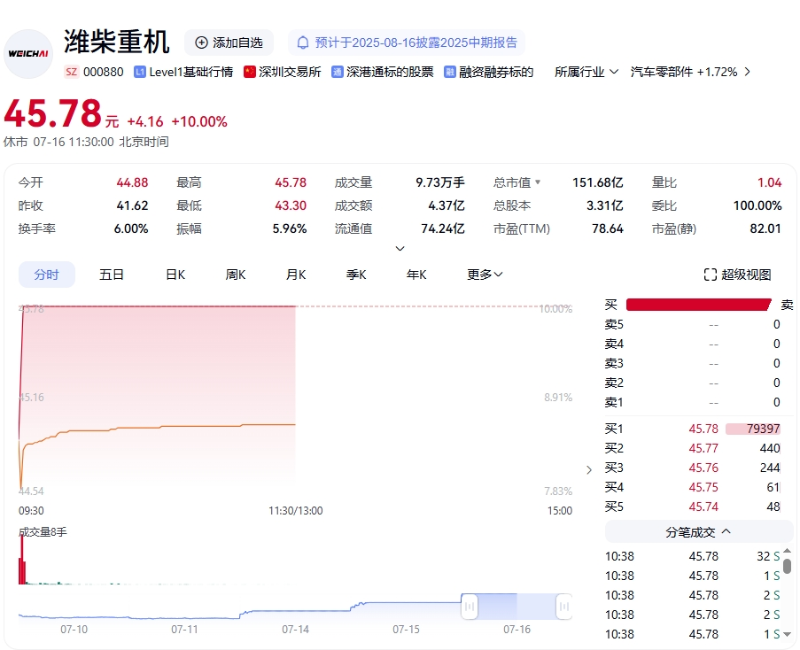Click the 总市值 value 151.68亿
This screenshot has width=800, height=650.
click(597, 183)
